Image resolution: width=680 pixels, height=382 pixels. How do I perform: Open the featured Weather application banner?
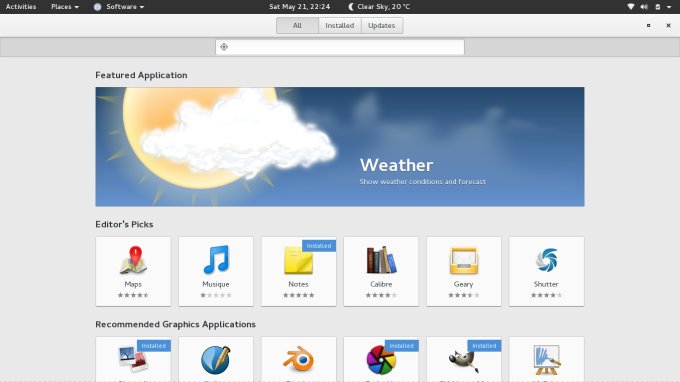pos(340,147)
